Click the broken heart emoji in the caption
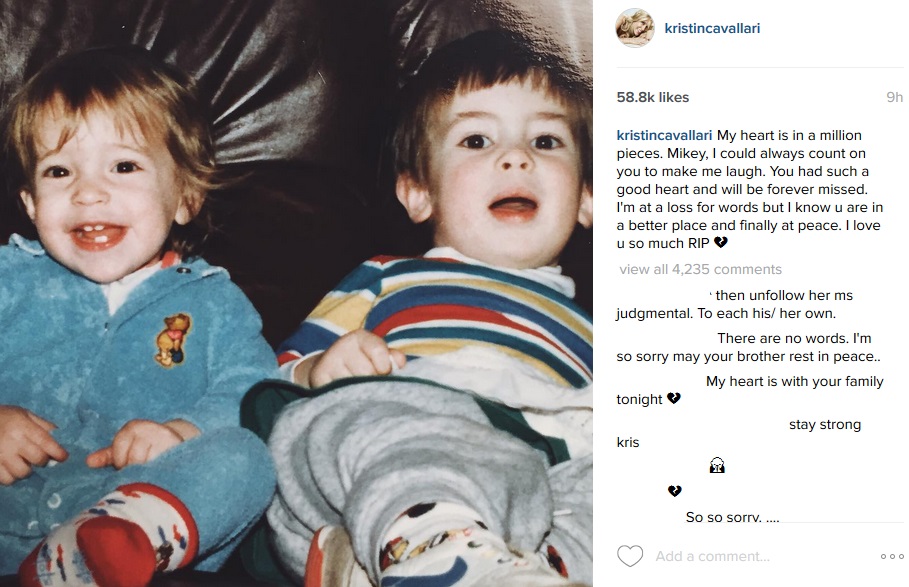 (721, 243)
